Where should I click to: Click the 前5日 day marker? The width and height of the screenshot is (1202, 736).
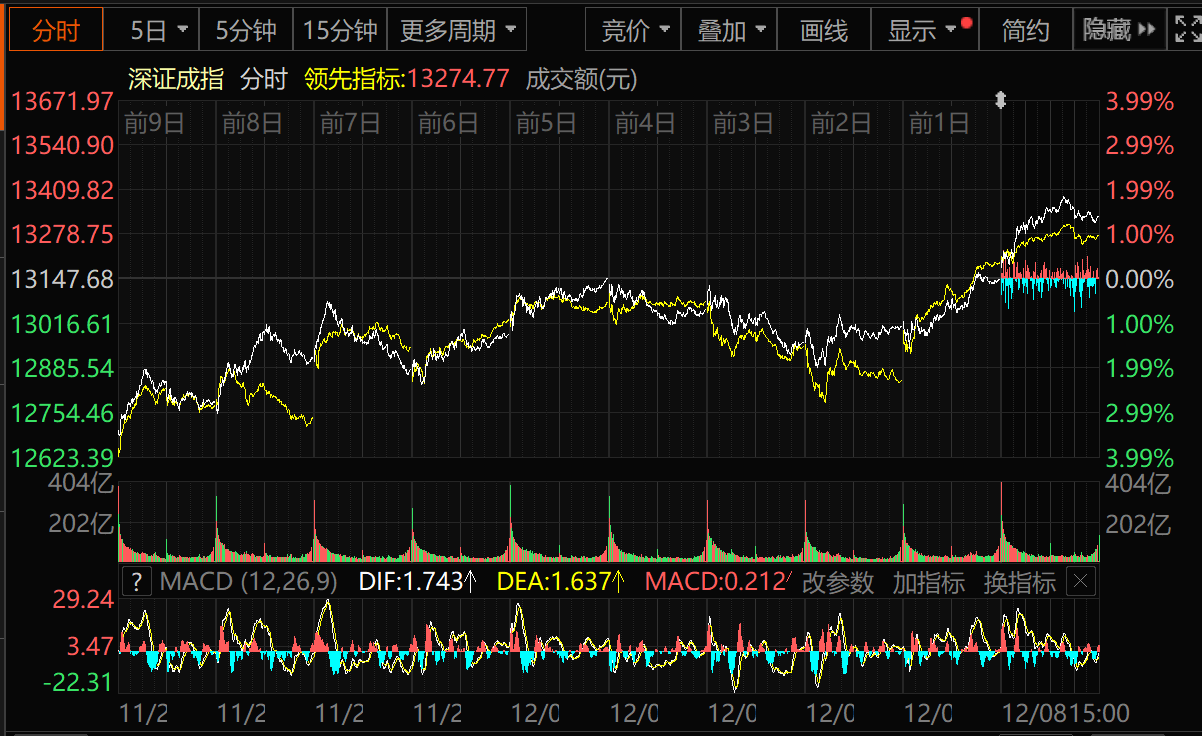coord(546,124)
